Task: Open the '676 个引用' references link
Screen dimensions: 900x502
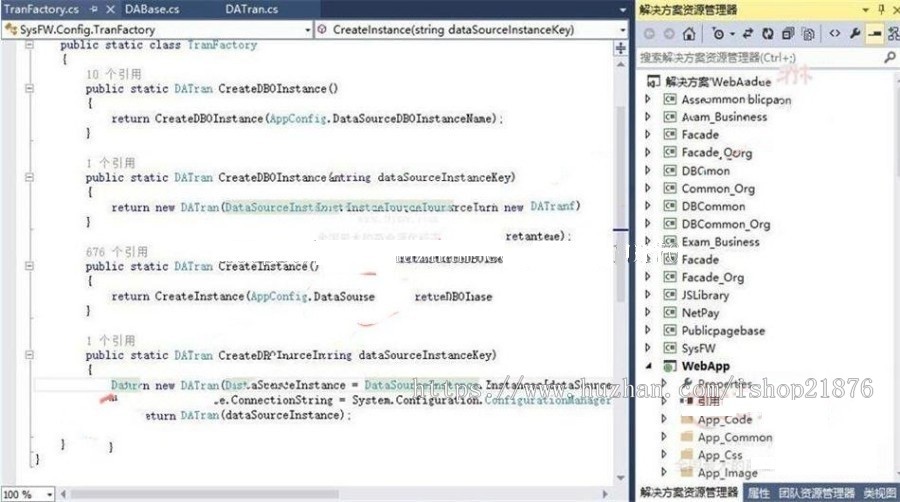Action: 117,252
